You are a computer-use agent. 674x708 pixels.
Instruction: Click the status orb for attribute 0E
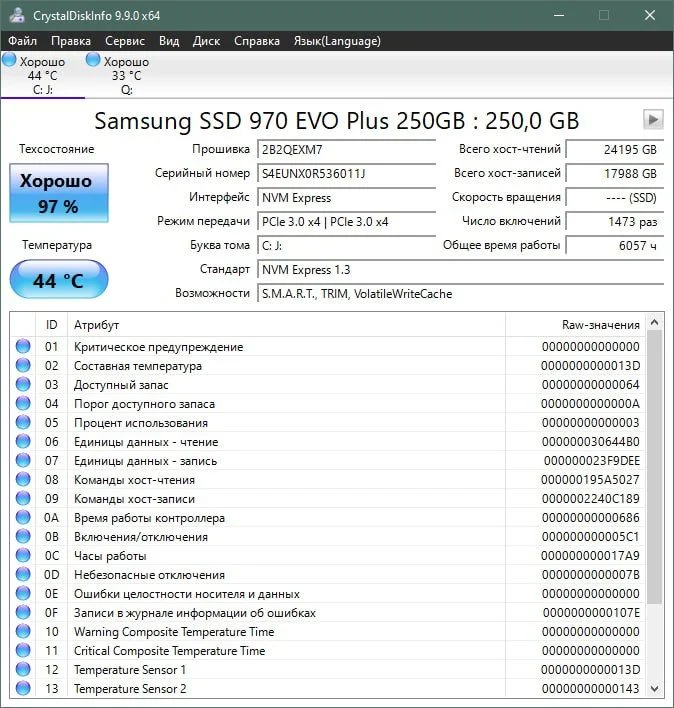[x=23, y=593]
